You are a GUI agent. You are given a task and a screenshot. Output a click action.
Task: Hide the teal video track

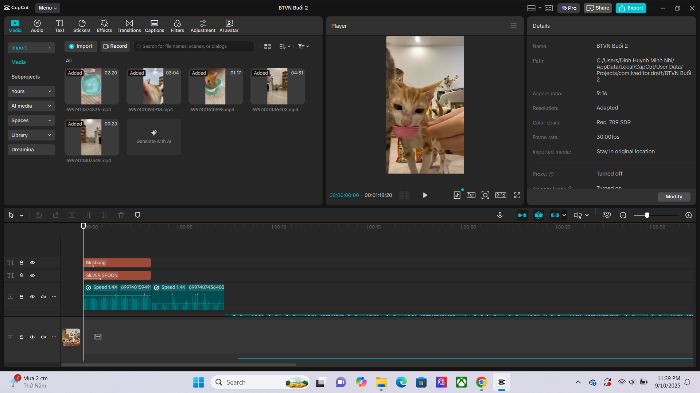pos(32,297)
